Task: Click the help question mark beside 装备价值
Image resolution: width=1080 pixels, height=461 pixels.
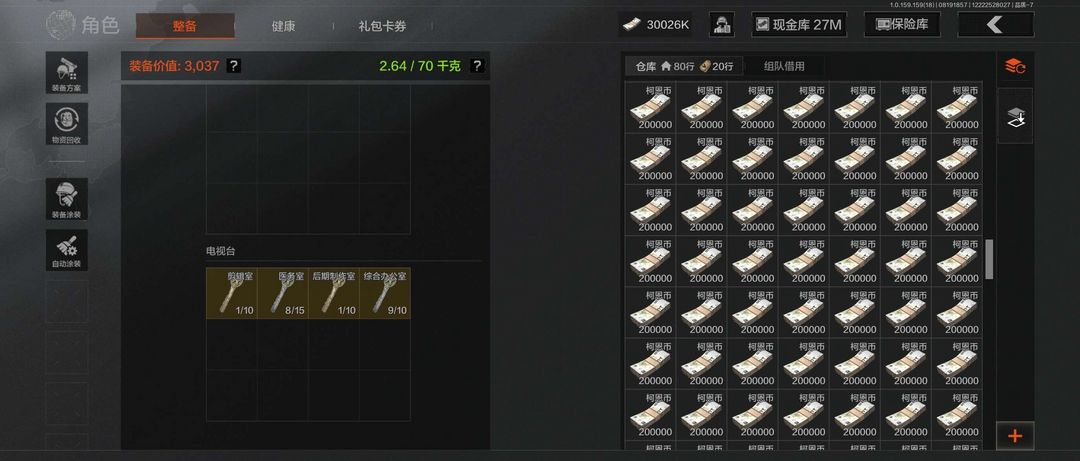Action: coord(234,66)
